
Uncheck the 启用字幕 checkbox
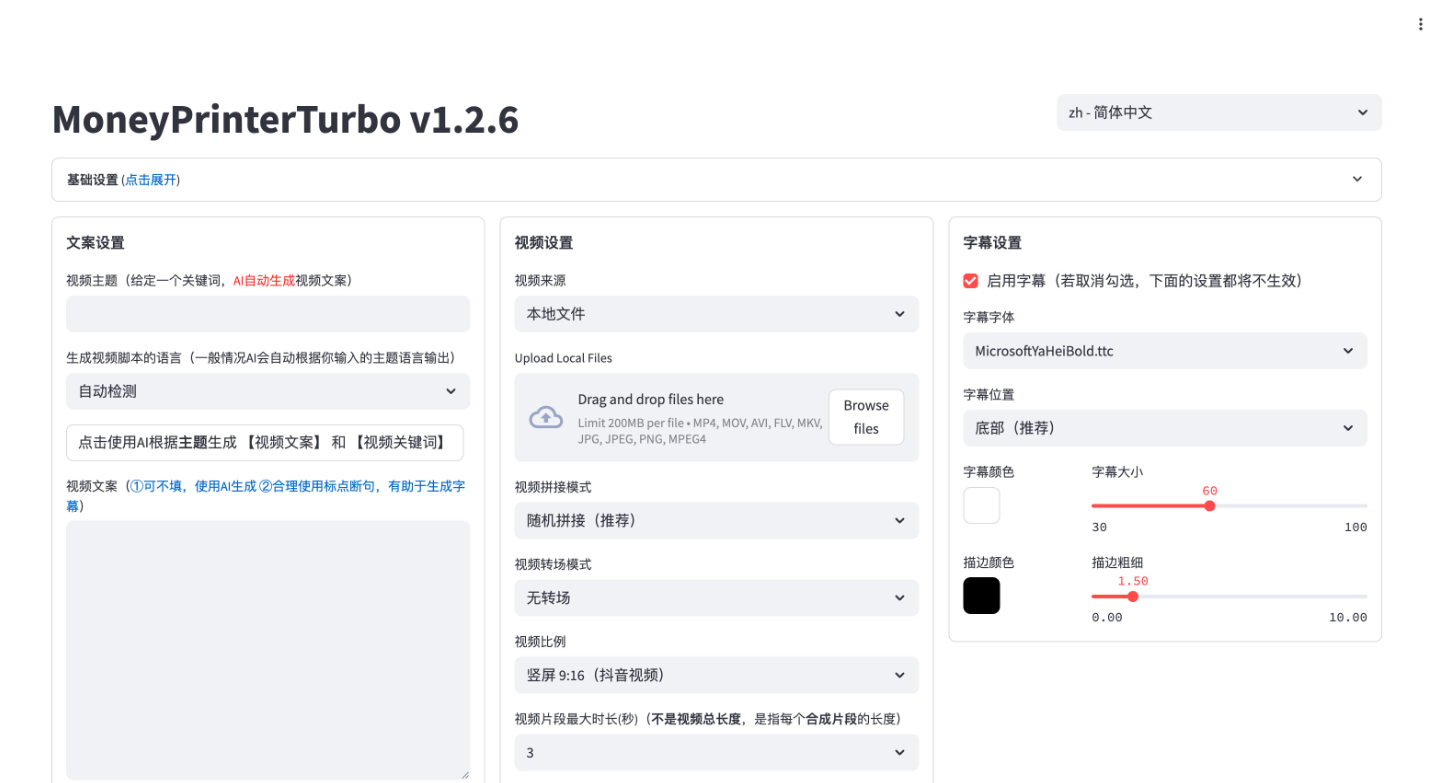970,281
